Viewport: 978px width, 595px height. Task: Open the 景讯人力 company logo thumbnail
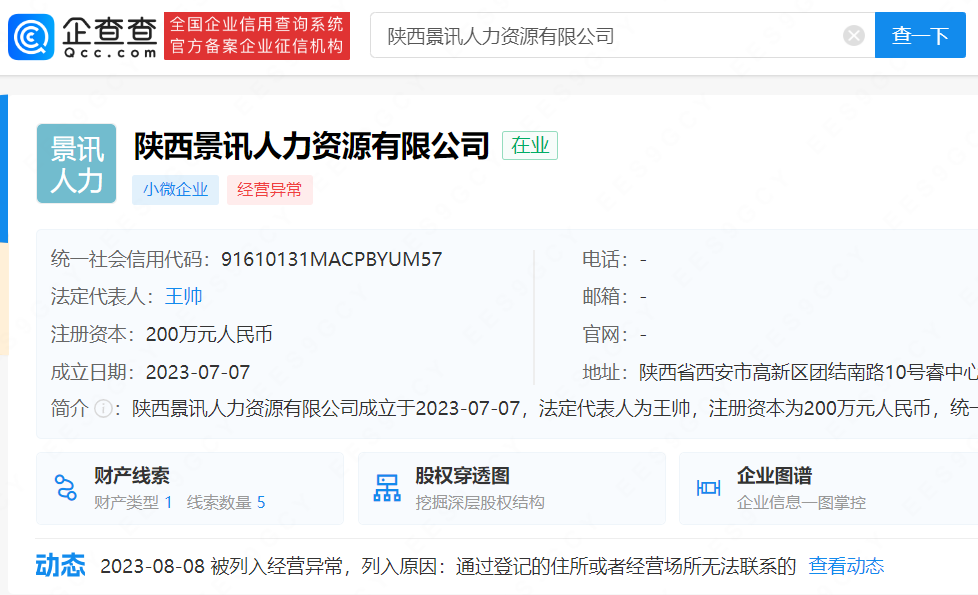76,163
